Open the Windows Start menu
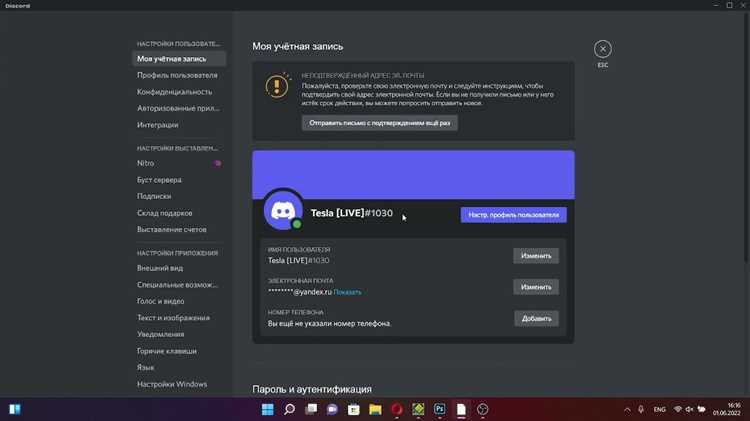Screen dimensions: 750x421 click(268, 410)
